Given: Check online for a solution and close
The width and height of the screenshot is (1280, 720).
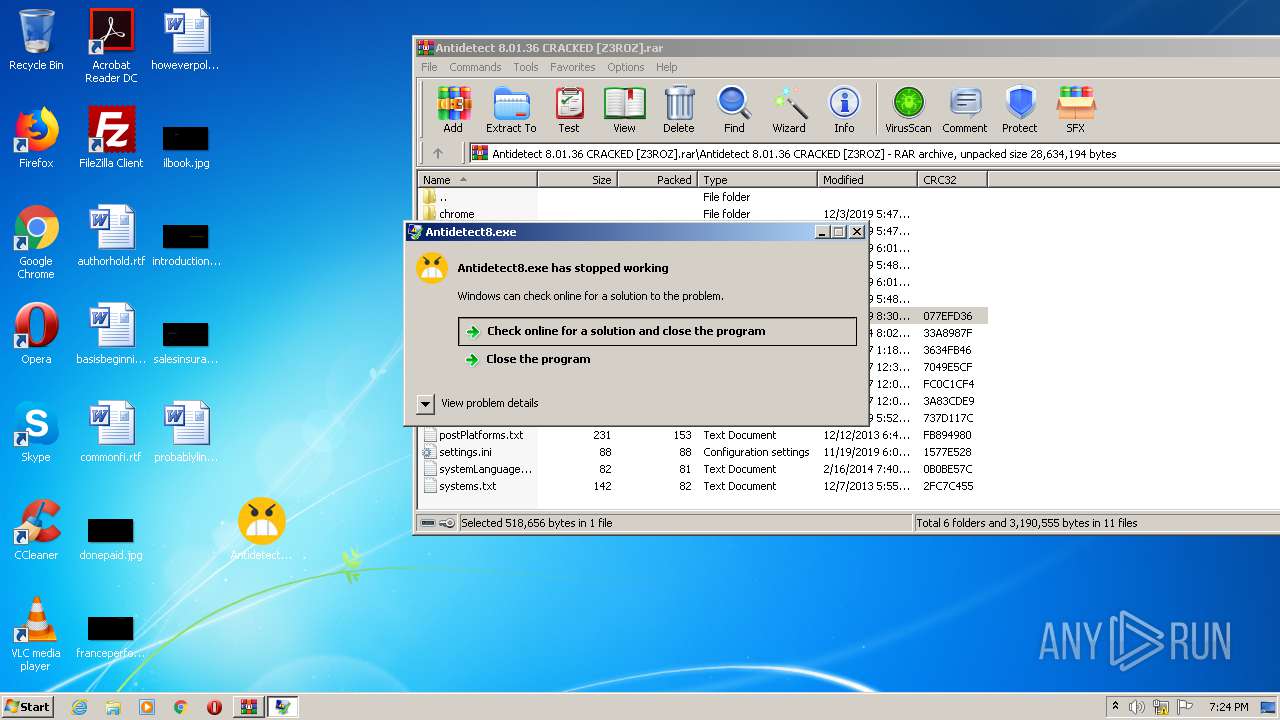Looking at the screenshot, I should click(x=657, y=331).
